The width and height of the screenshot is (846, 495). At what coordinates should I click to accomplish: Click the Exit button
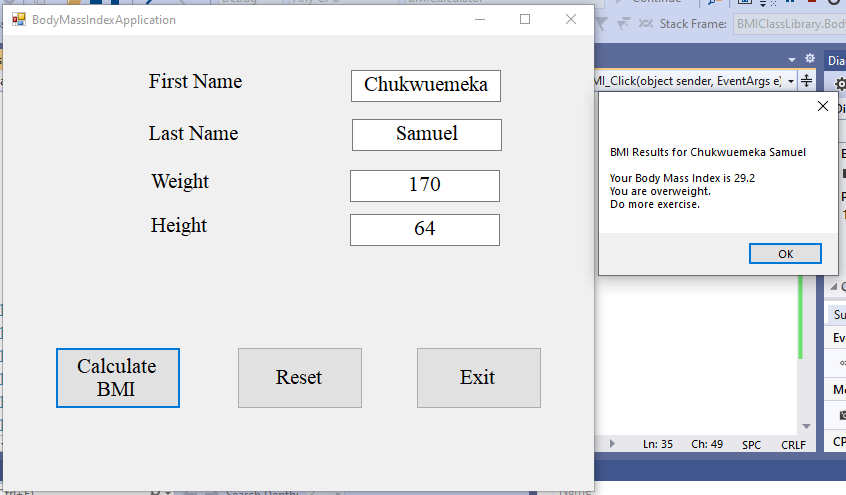click(x=479, y=378)
